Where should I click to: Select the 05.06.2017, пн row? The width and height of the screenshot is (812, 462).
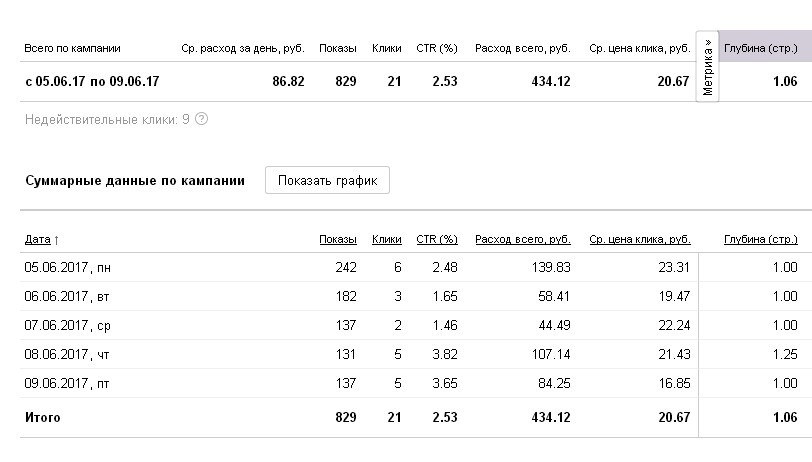pos(59,268)
